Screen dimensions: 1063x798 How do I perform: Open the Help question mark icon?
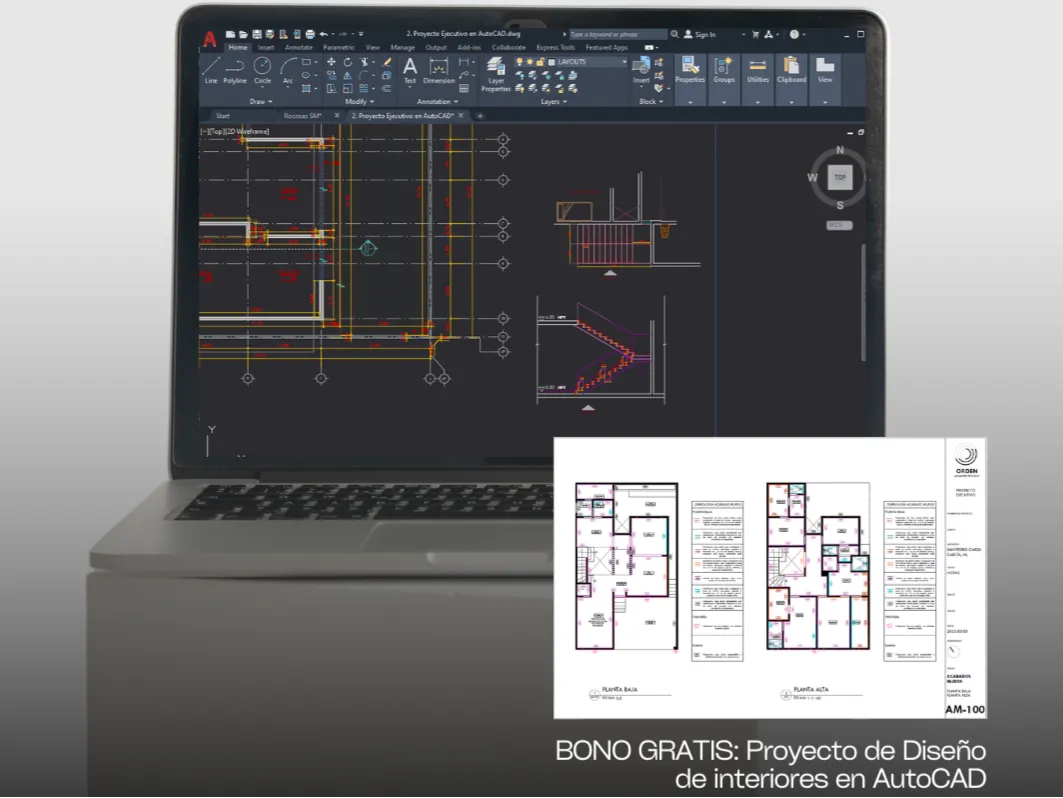(794, 34)
